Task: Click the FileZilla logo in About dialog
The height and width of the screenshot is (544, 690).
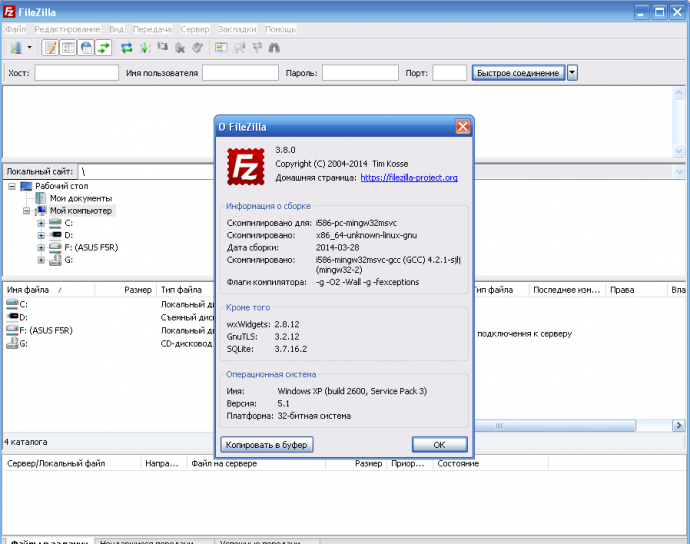Action: [246, 166]
